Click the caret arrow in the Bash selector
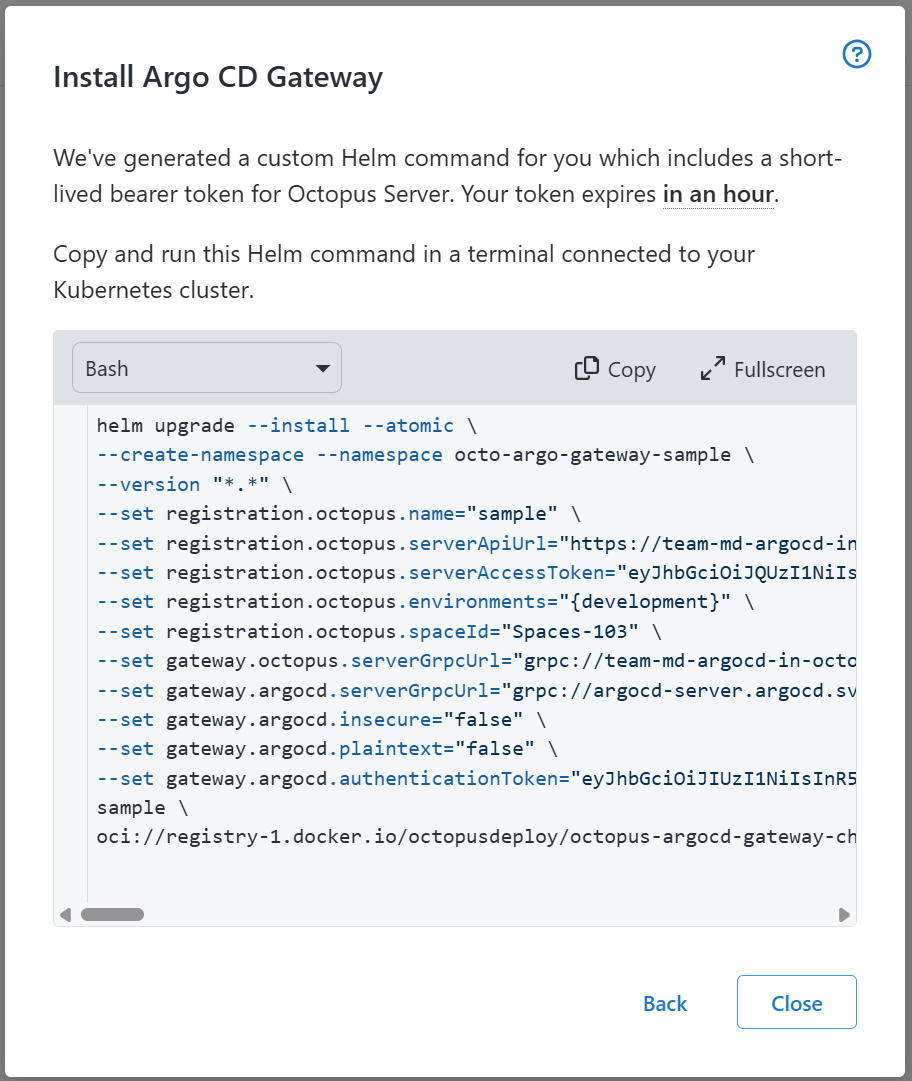The height and width of the screenshot is (1081, 912). (323, 368)
